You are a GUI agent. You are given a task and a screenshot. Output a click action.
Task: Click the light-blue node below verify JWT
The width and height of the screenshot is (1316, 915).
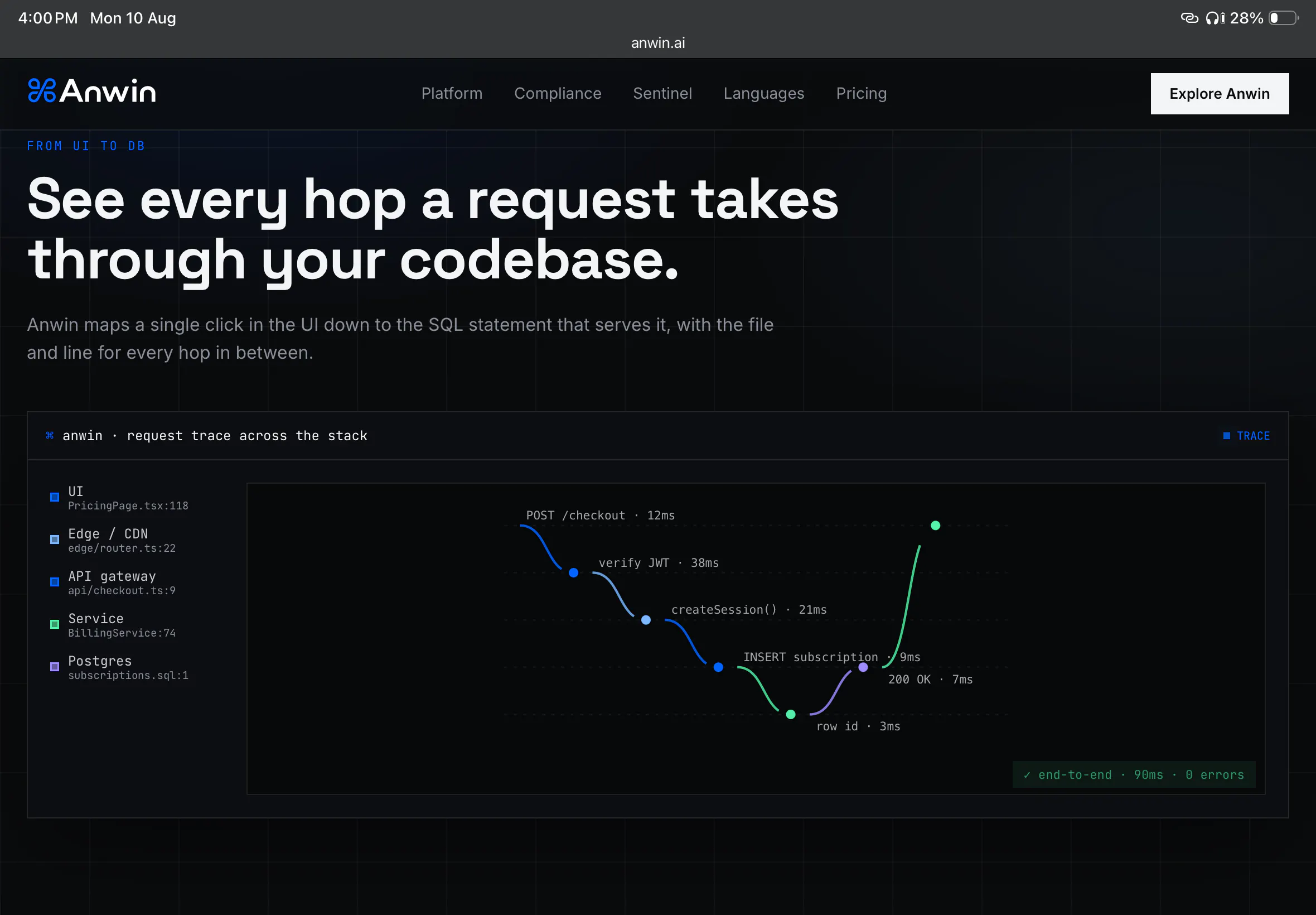(x=646, y=620)
